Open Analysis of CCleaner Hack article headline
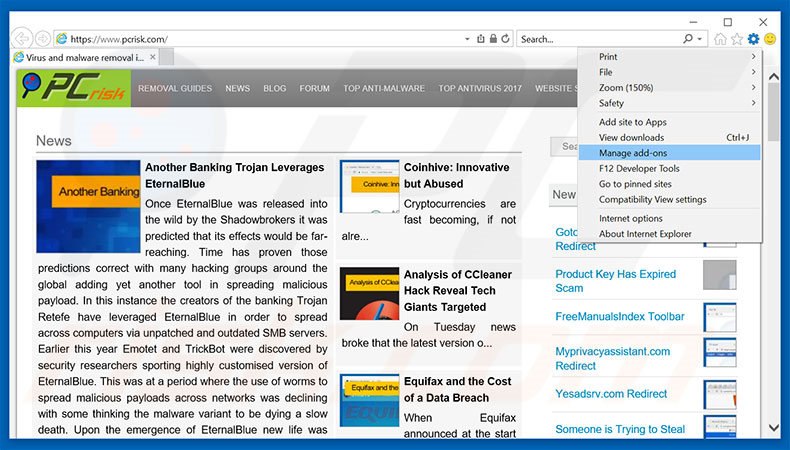790x450 pixels. [458, 291]
